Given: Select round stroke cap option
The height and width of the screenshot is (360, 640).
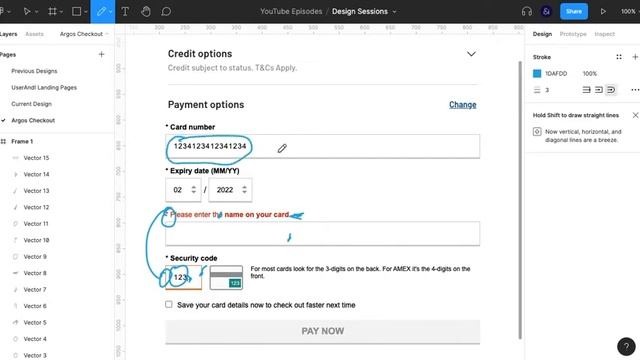Looking at the screenshot, I should click(611, 90).
